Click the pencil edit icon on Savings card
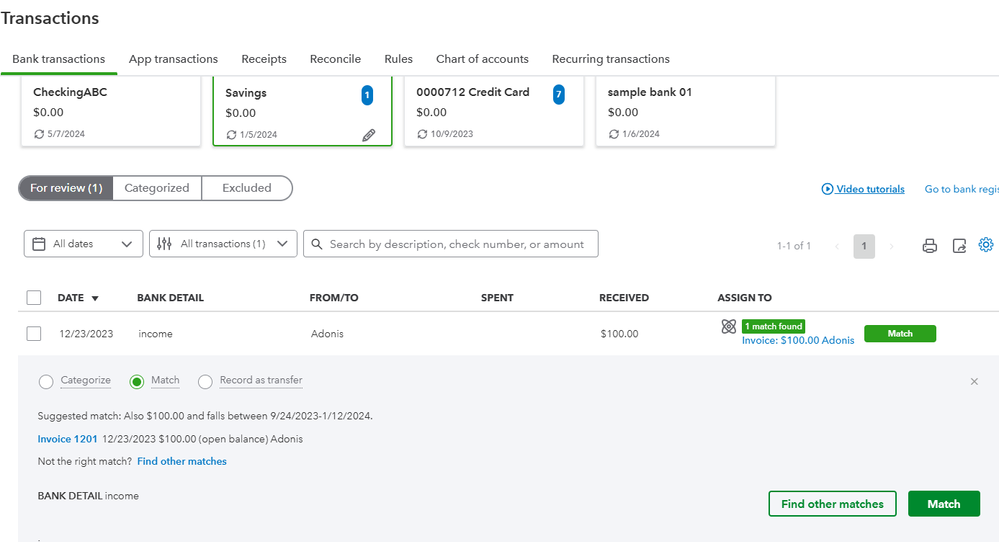The width and height of the screenshot is (999, 542). click(368, 135)
